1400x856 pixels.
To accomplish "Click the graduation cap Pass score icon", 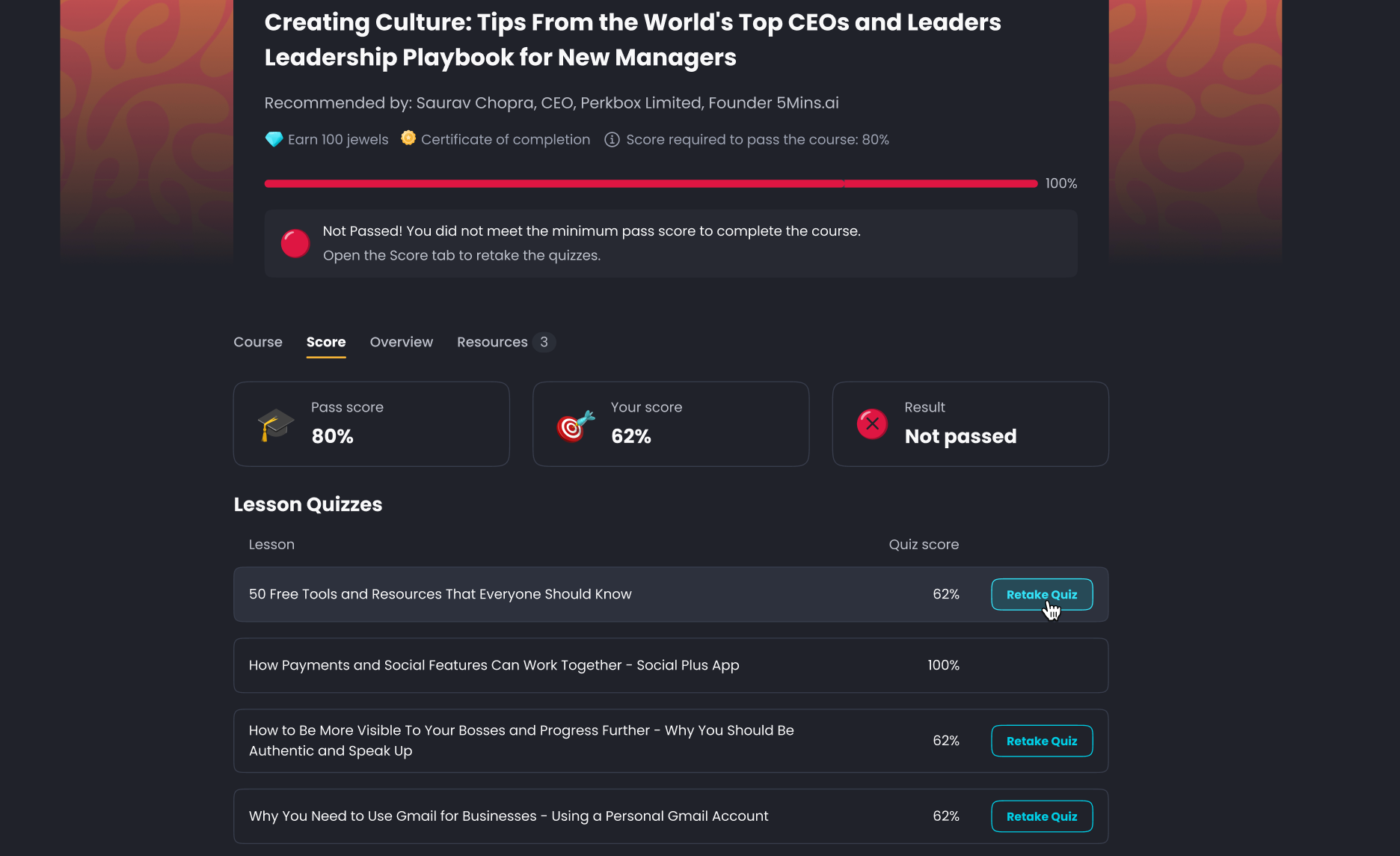I will click(x=275, y=424).
